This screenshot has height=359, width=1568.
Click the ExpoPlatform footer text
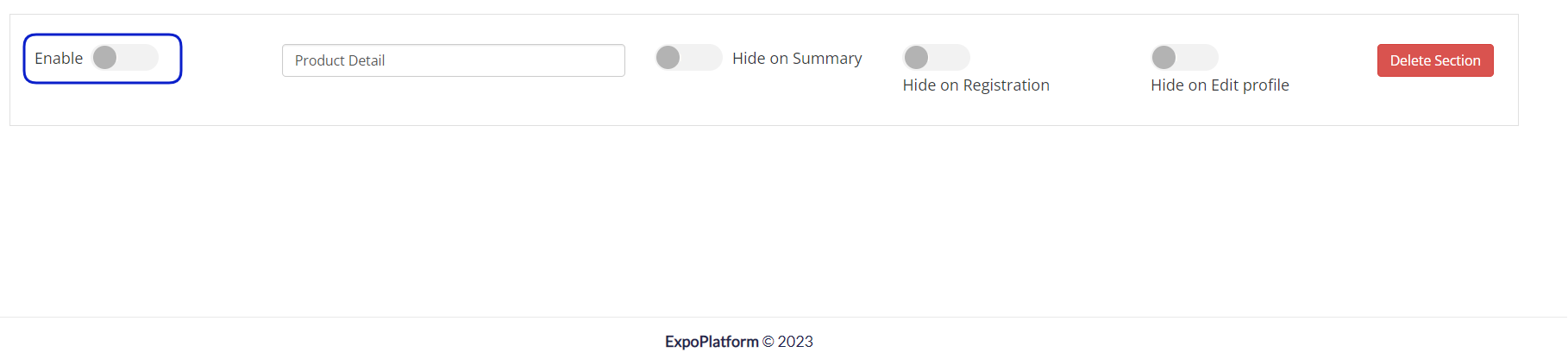pyautogui.click(x=712, y=342)
